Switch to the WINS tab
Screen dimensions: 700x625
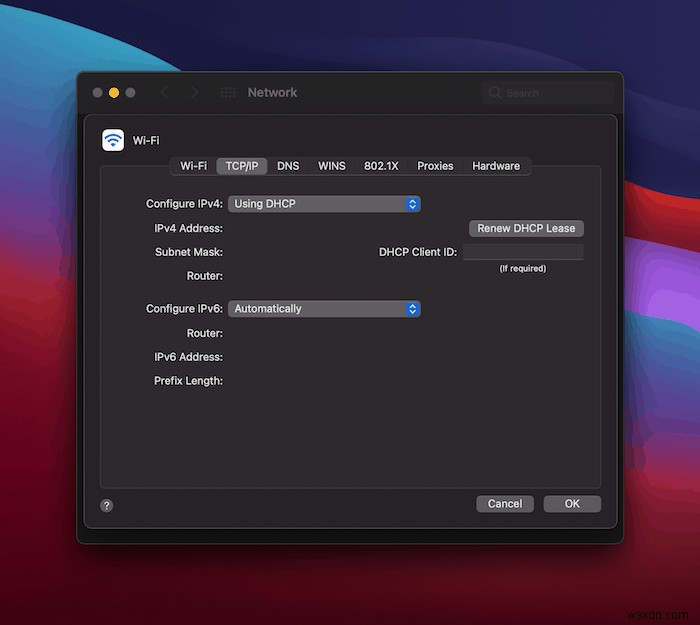click(x=332, y=166)
